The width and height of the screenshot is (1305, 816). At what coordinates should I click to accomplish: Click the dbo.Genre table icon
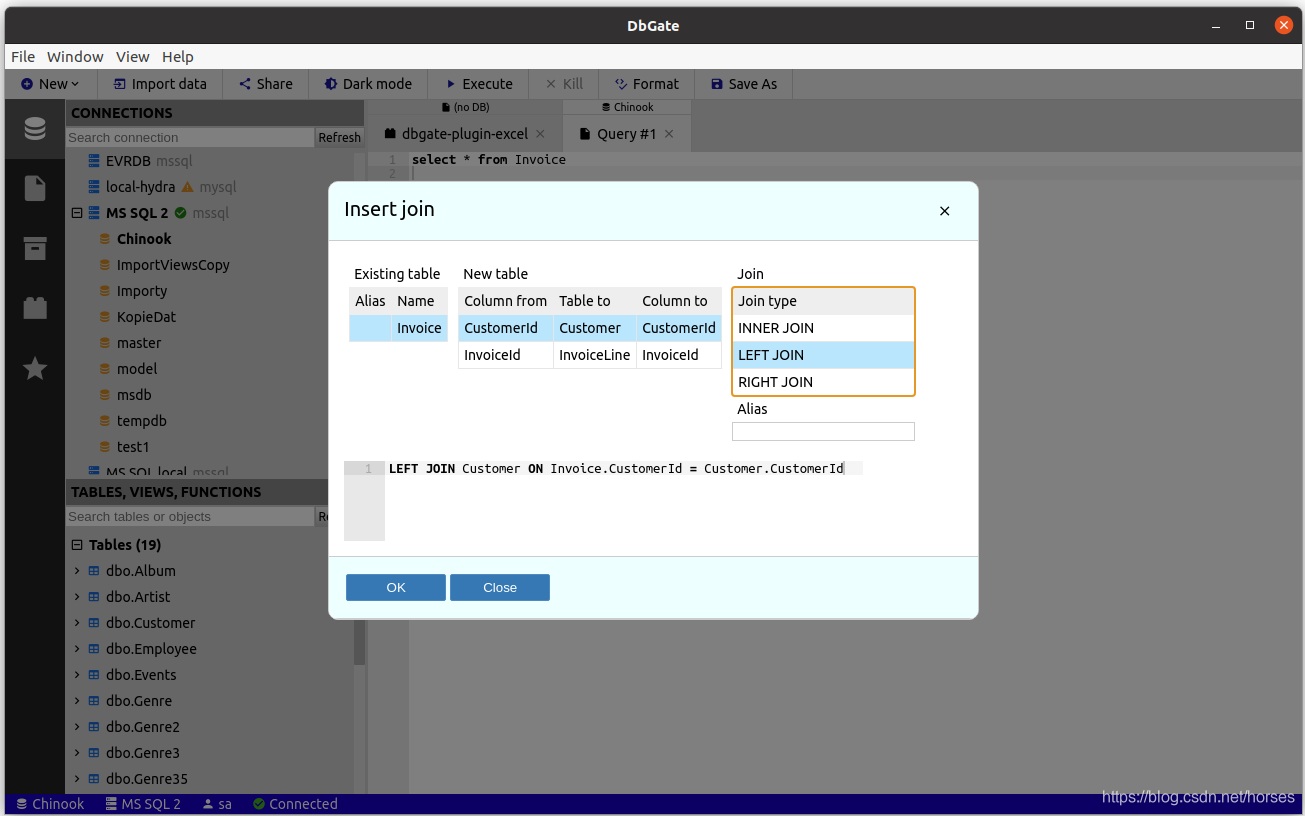point(95,701)
